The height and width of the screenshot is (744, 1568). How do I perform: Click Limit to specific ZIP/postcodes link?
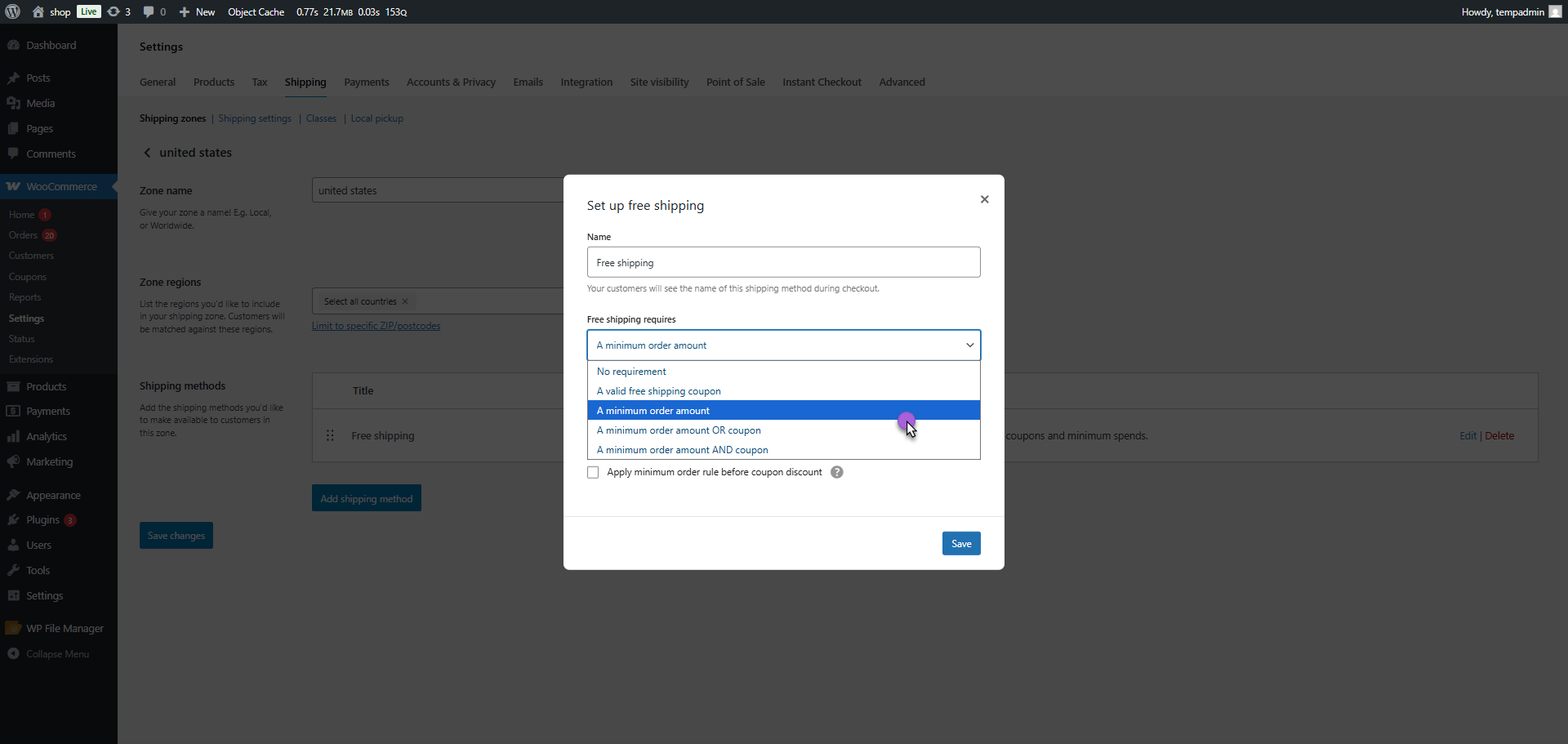[x=376, y=326]
